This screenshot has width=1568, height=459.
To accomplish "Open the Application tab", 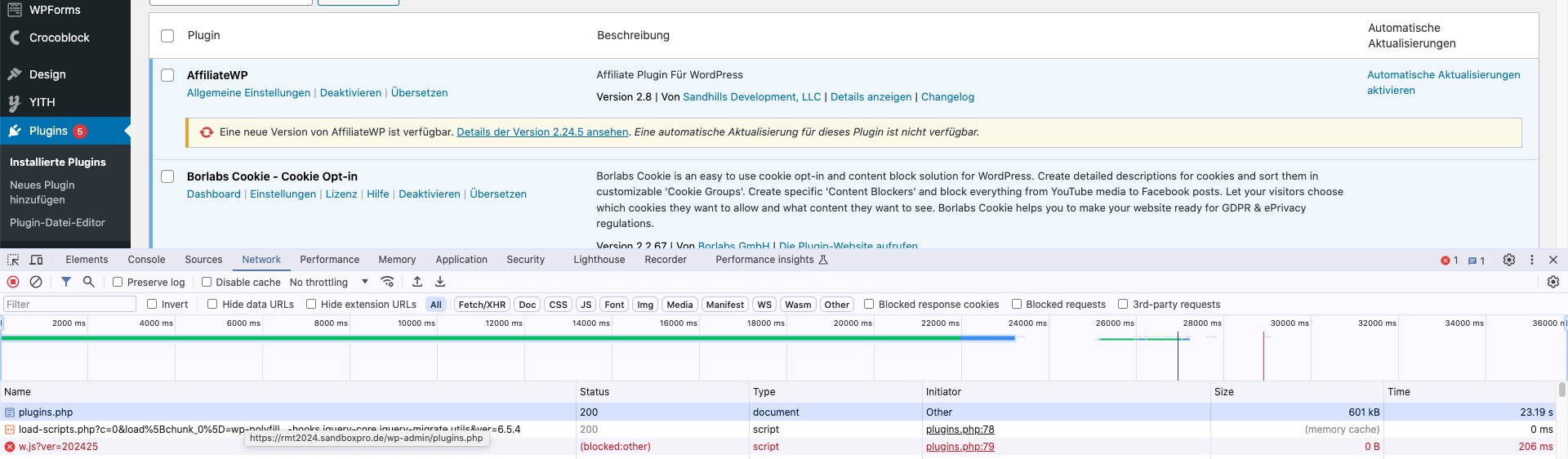I will coord(461,260).
